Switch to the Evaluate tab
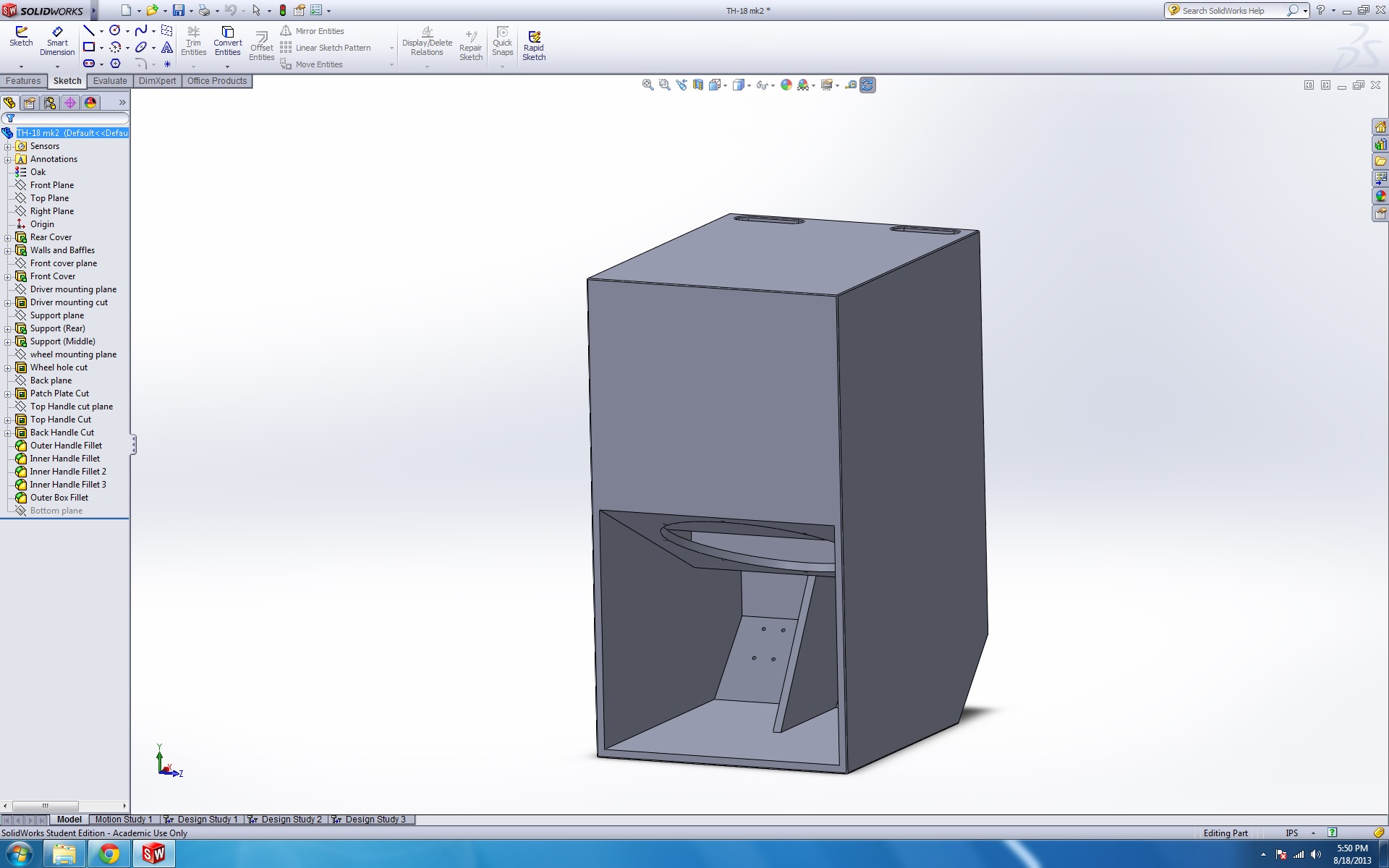 tap(110, 81)
